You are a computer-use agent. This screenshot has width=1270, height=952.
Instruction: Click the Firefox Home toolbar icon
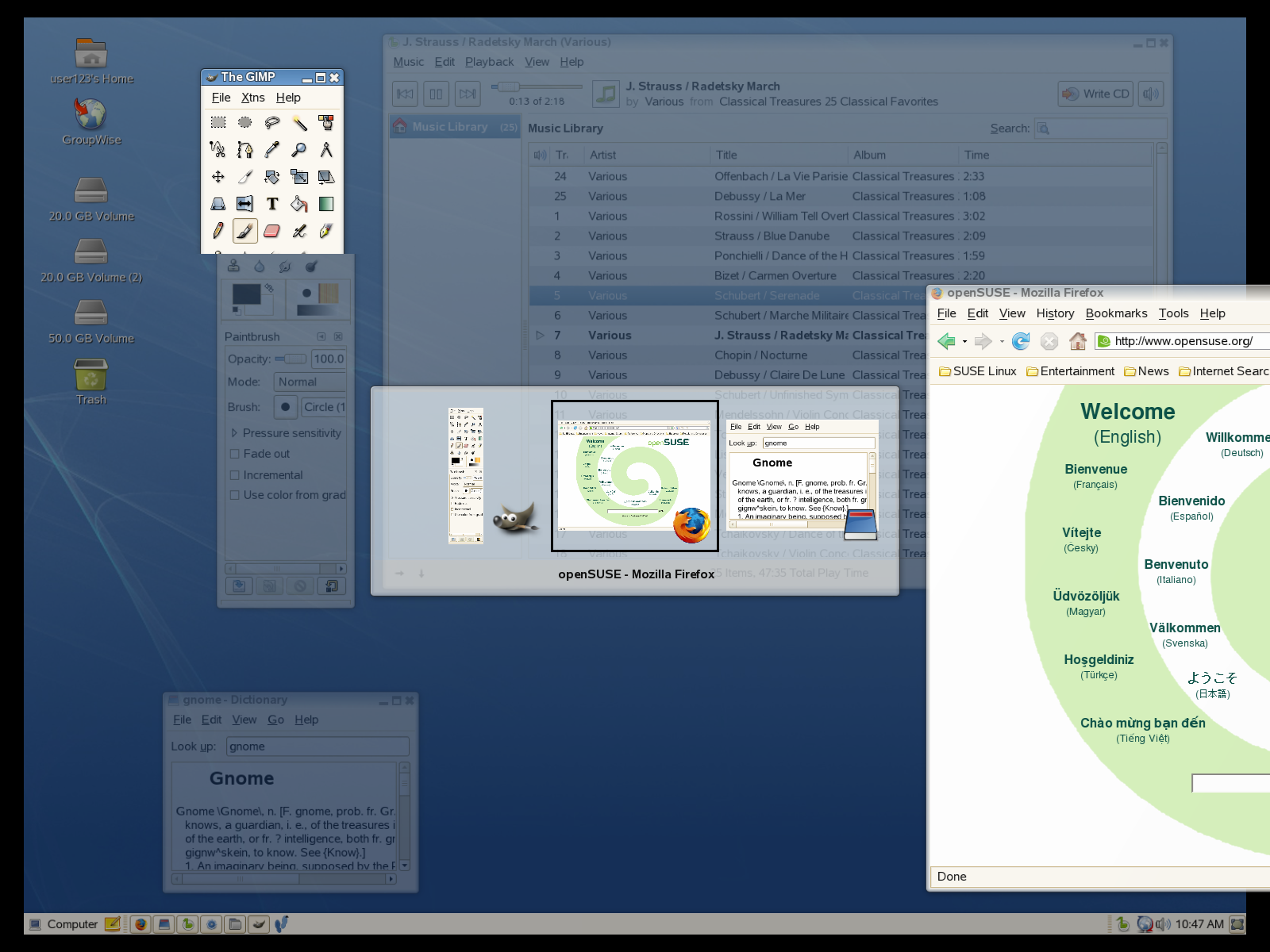(x=1077, y=341)
